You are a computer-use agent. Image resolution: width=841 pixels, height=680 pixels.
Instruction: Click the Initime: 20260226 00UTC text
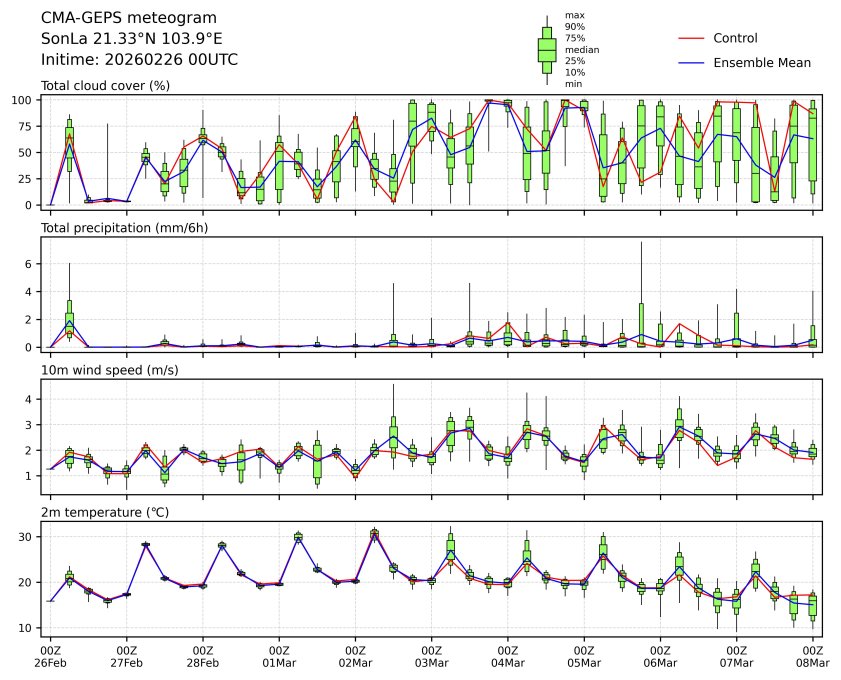[x=139, y=60]
